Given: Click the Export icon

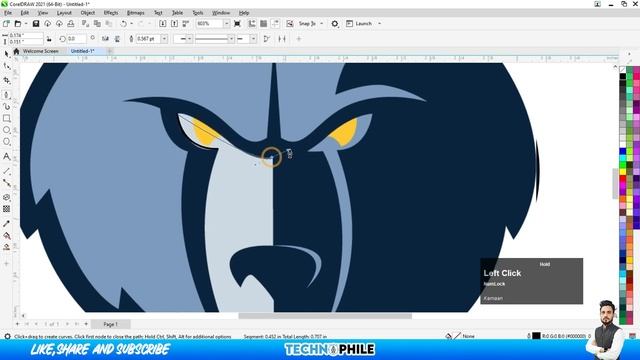Looking at the screenshot, I should (x=174, y=24).
